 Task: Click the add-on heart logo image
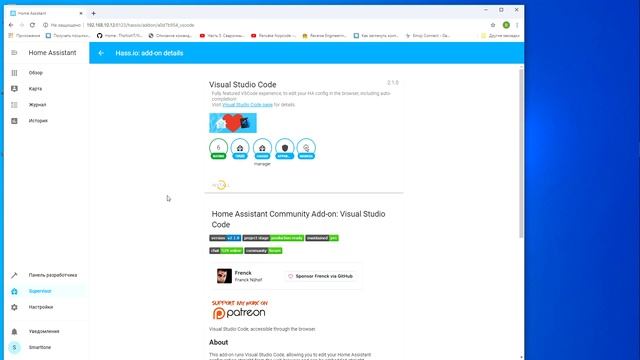tap(233, 123)
